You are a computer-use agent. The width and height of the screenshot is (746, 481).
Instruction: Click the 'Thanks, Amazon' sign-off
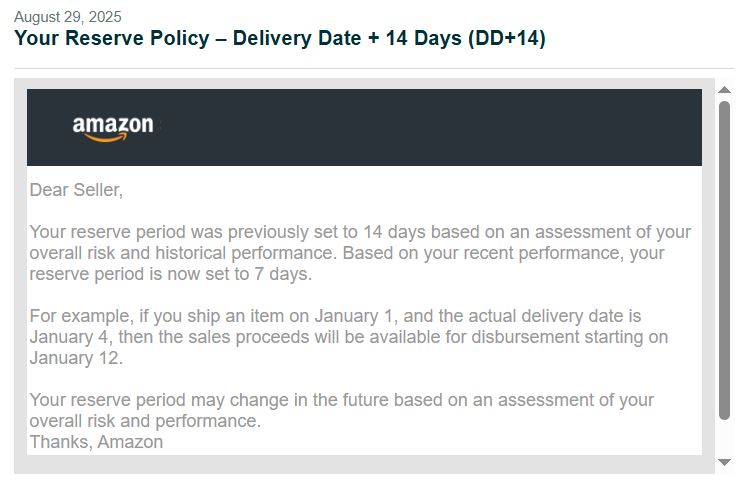96,442
